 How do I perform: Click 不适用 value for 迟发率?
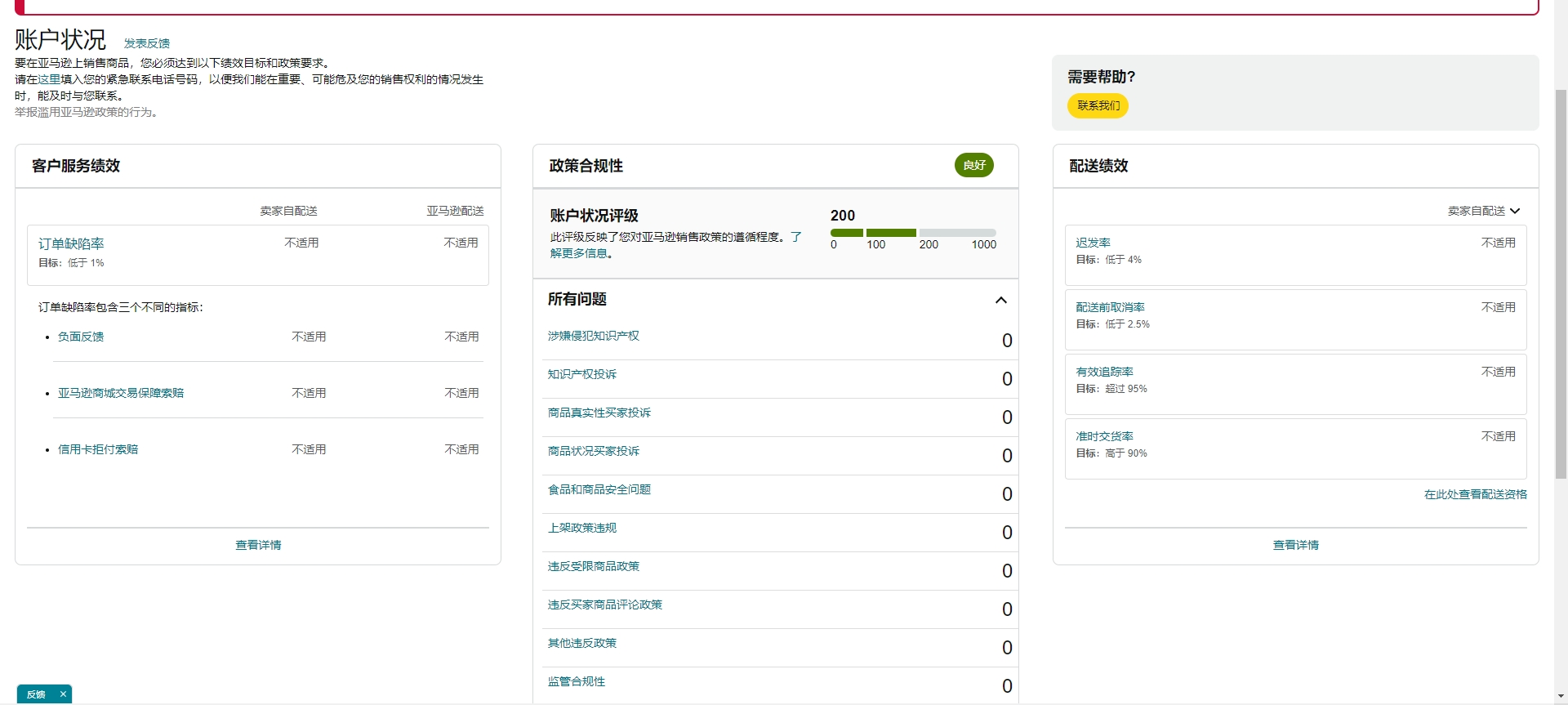[1498, 243]
